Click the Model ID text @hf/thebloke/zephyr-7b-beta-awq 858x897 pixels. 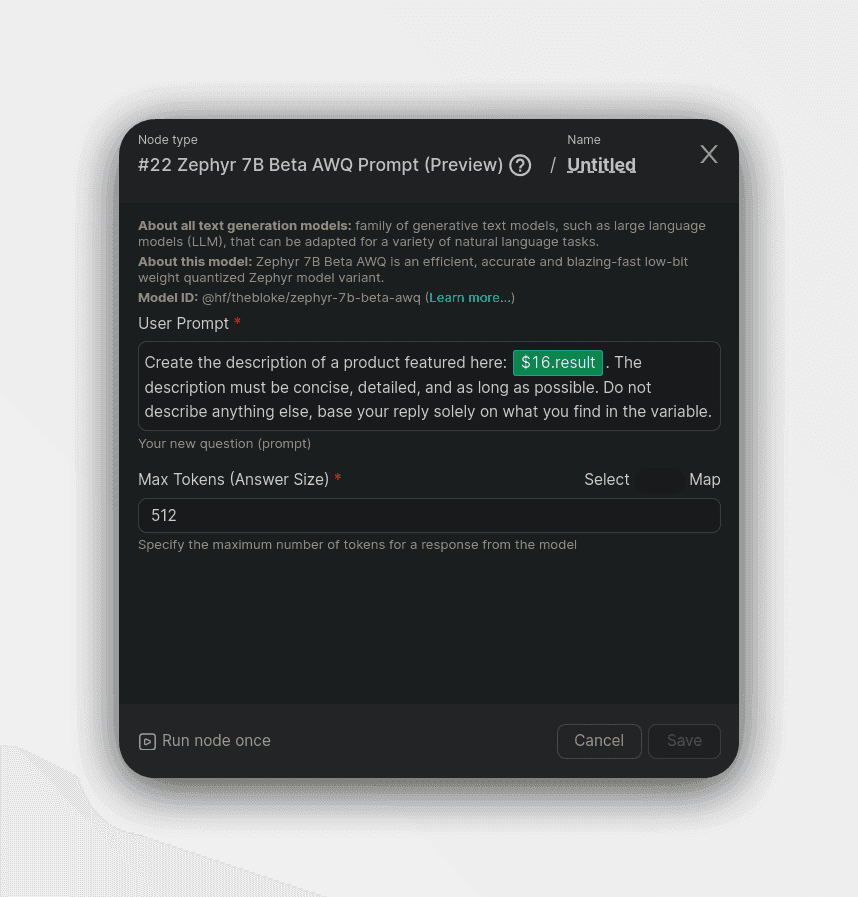click(312, 298)
